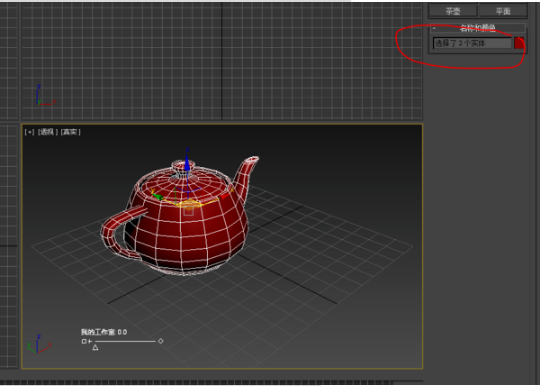Screen dimensions: 540x386
Task: Open the [真实] shading mode label menu
Action: pos(71,132)
